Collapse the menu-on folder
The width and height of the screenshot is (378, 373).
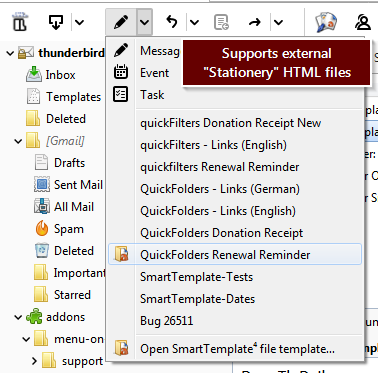click(x=26, y=339)
